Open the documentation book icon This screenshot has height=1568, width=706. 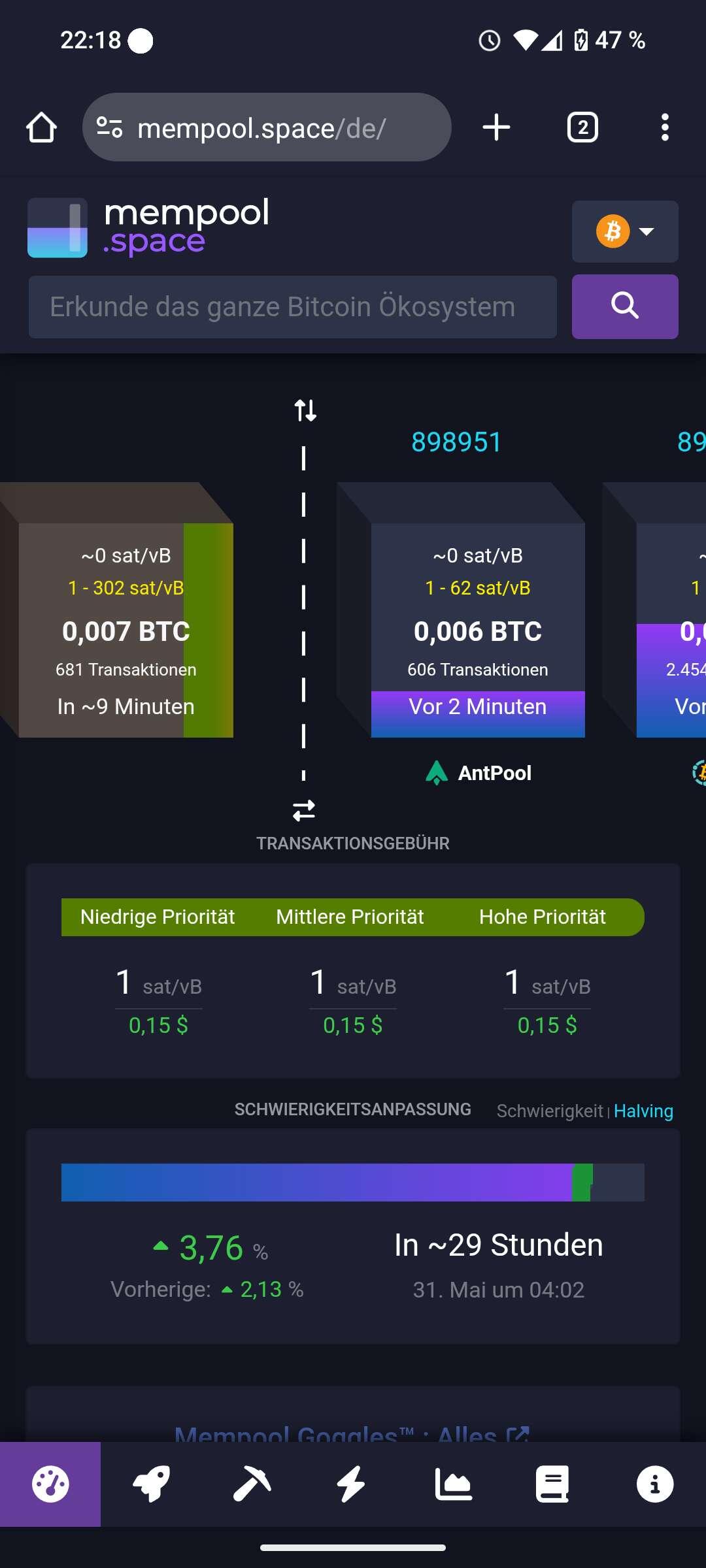tap(553, 1484)
